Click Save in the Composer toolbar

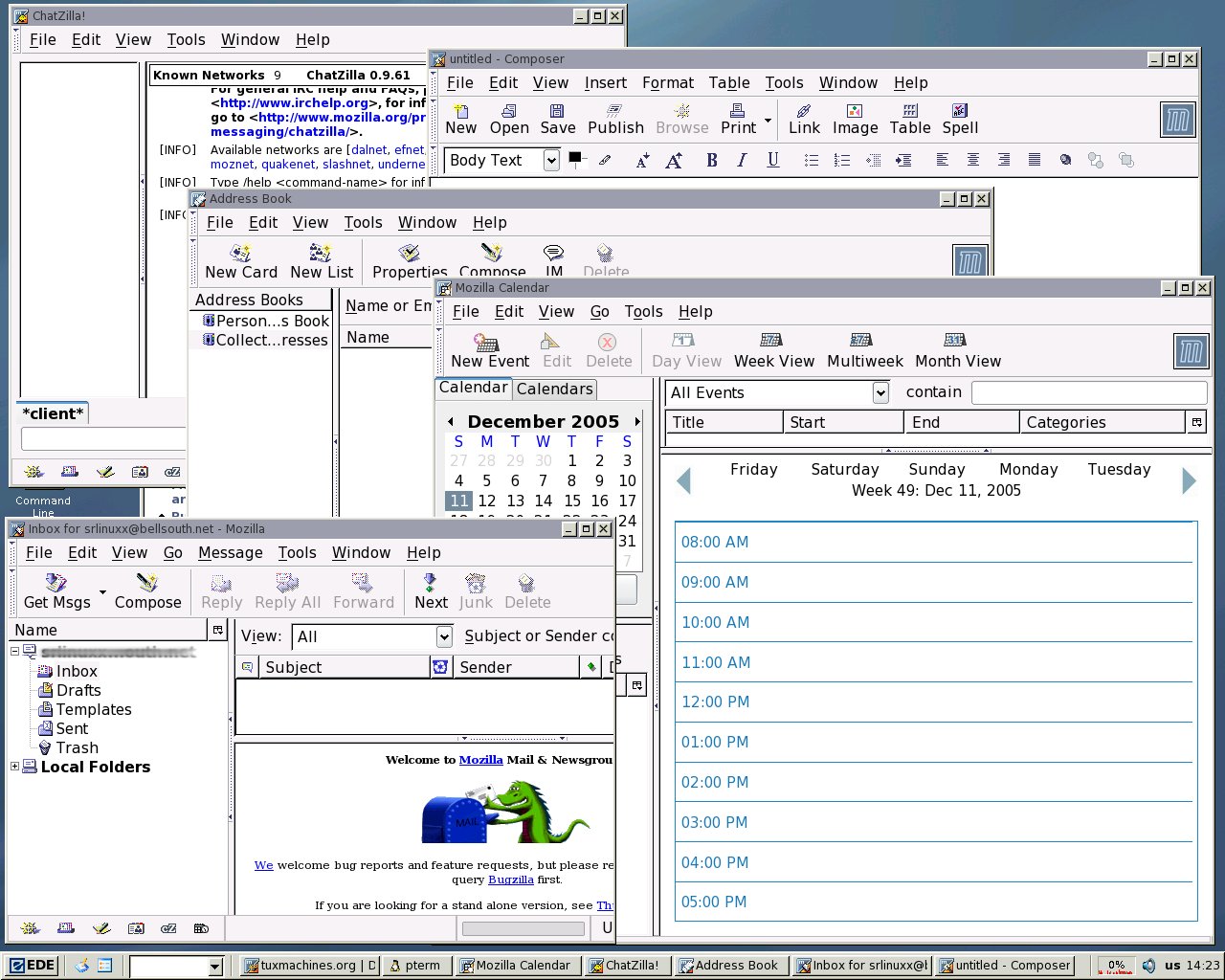558,120
